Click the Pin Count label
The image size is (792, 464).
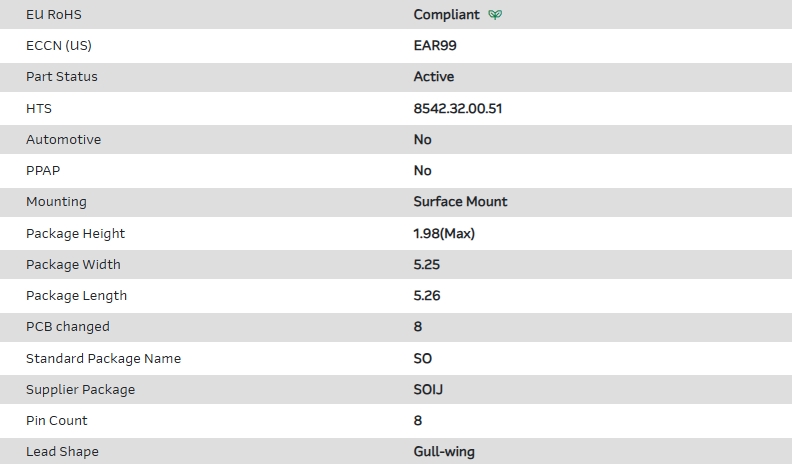click(57, 421)
